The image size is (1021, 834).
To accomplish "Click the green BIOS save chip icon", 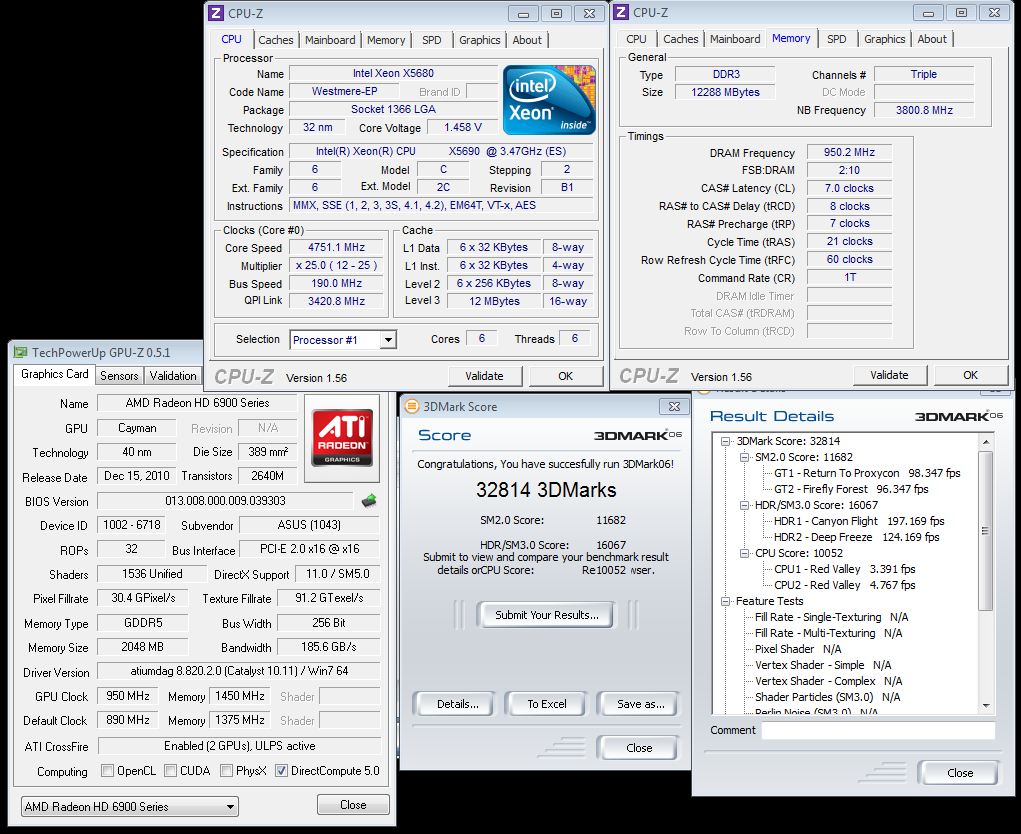I will 369,501.
